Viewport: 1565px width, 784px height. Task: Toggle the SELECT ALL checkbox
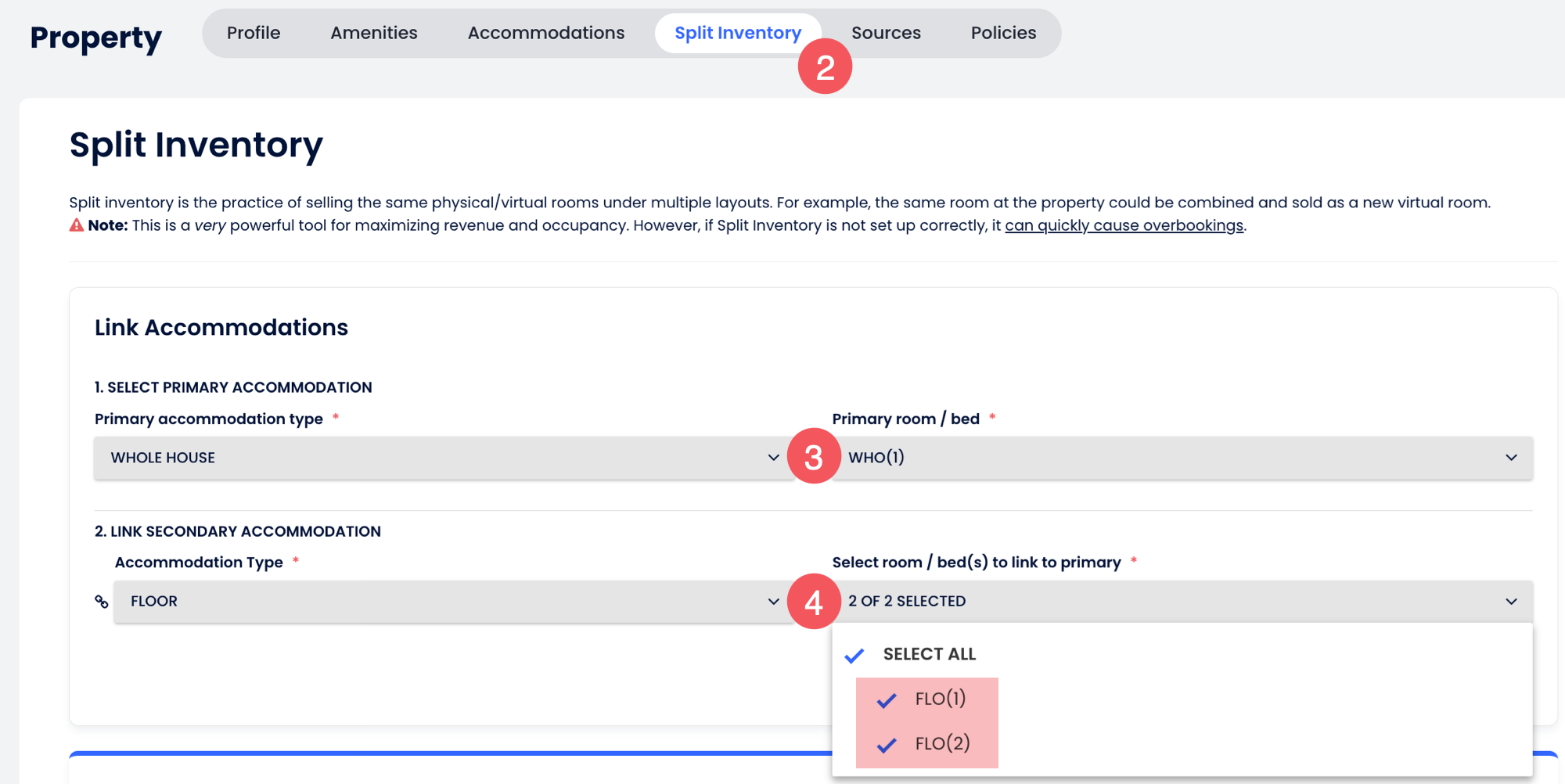854,655
